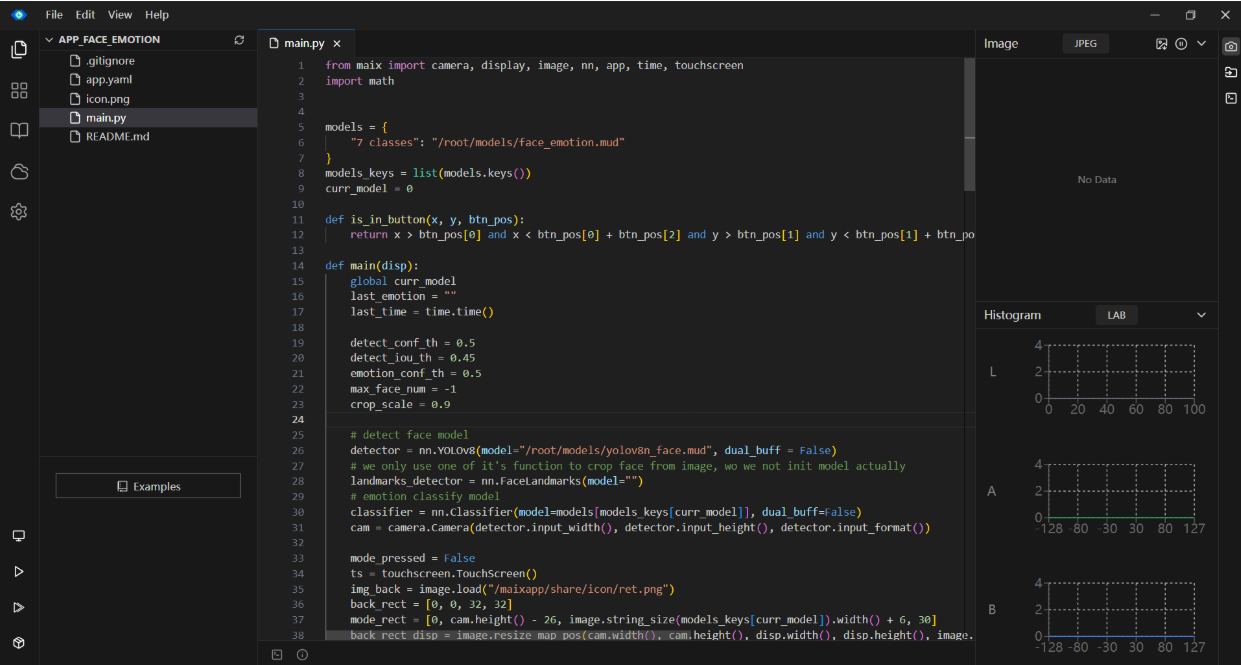Click 'import math' code line

pos(360,81)
